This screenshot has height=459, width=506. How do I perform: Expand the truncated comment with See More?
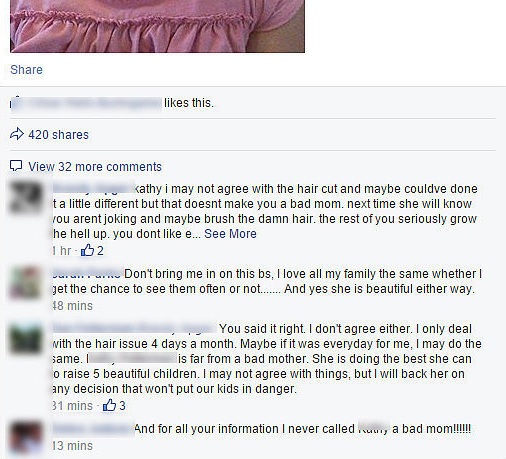coord(230,234)
